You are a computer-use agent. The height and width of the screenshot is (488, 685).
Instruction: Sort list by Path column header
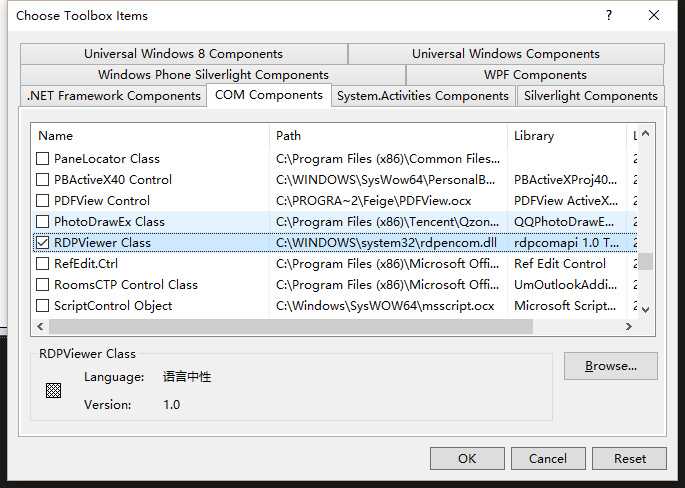point(388,135)
